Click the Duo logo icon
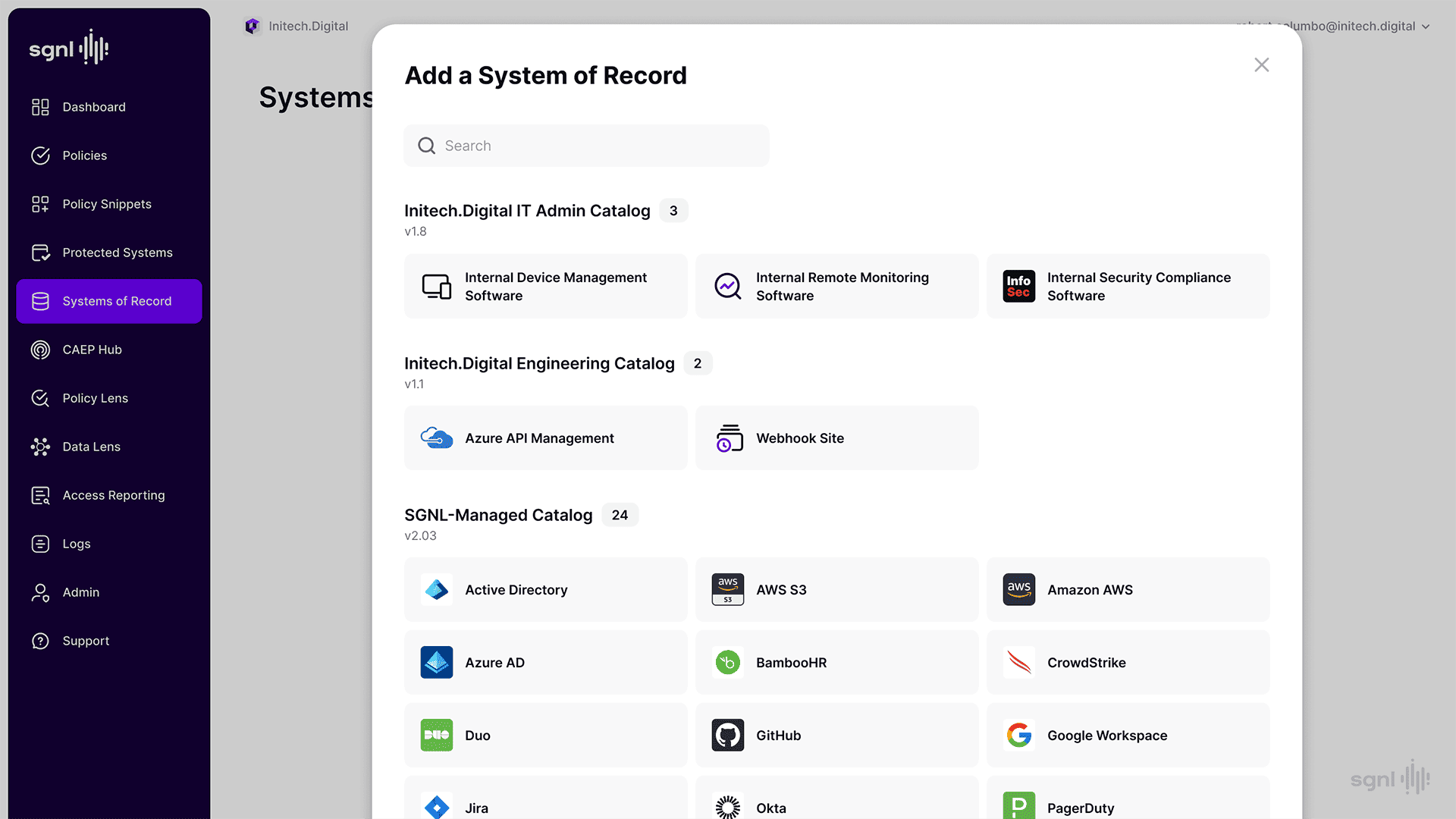Viewport: 1456px width, 819px height. (437, 735)
